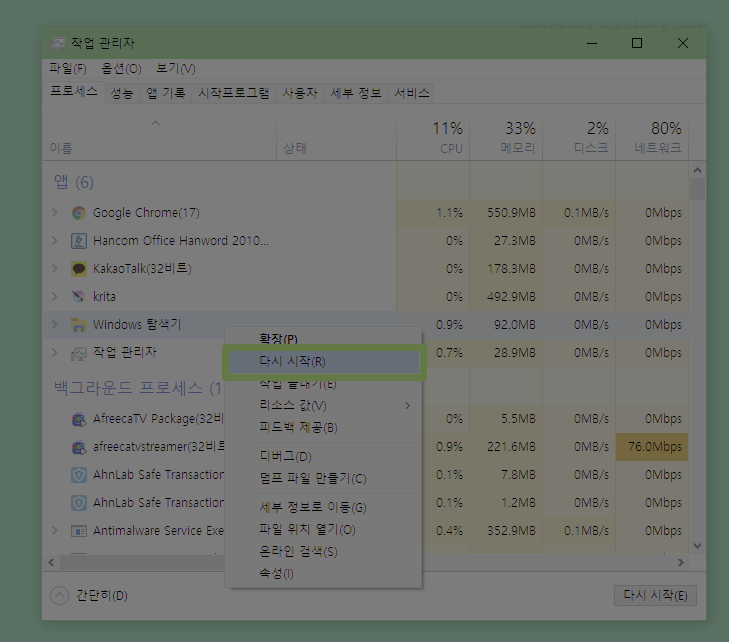
Task: Click the afreecatvstreamer icon
Action: tap(79, 447)
